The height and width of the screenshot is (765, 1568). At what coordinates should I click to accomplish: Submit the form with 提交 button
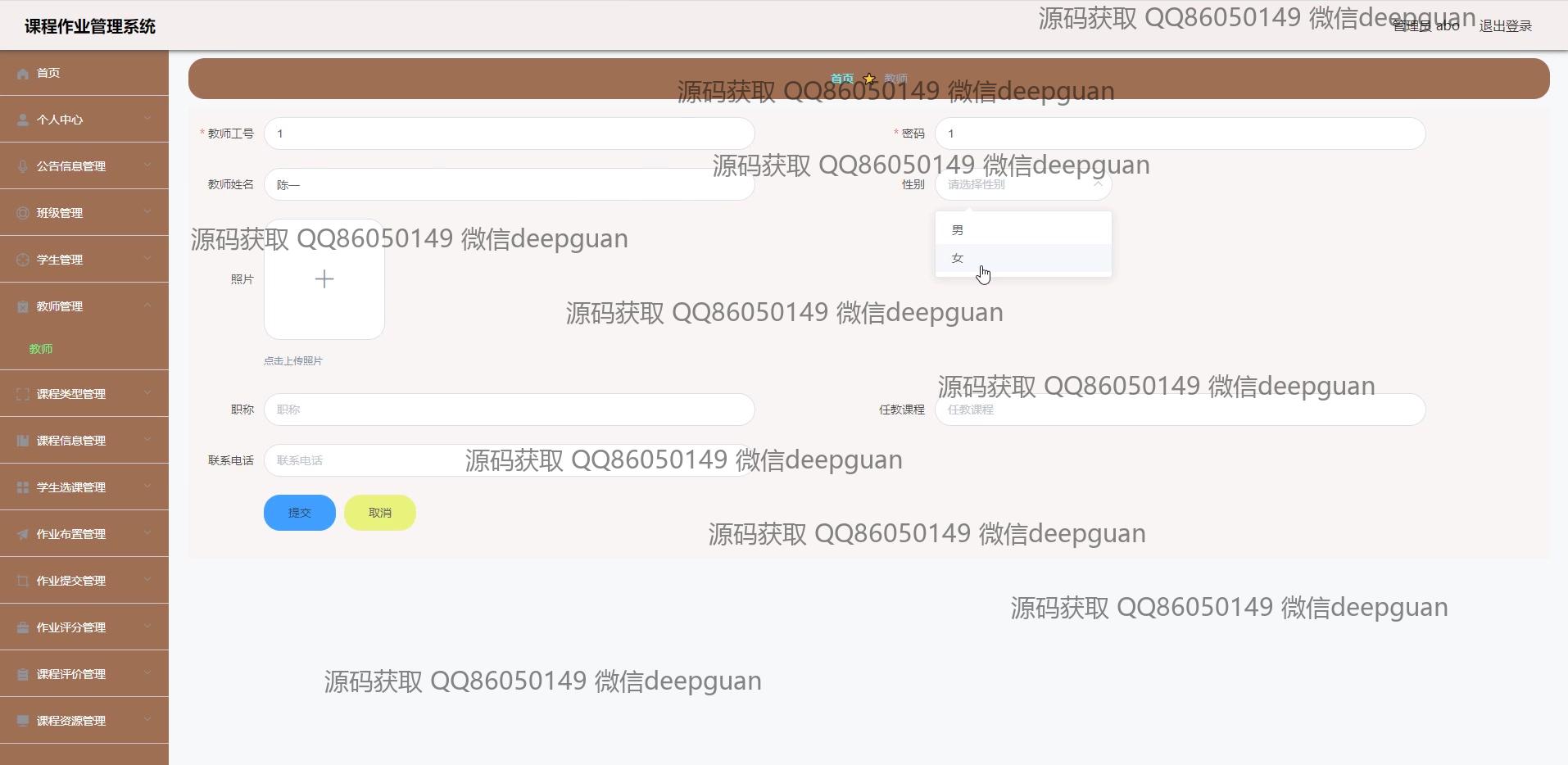pos(300,513)
